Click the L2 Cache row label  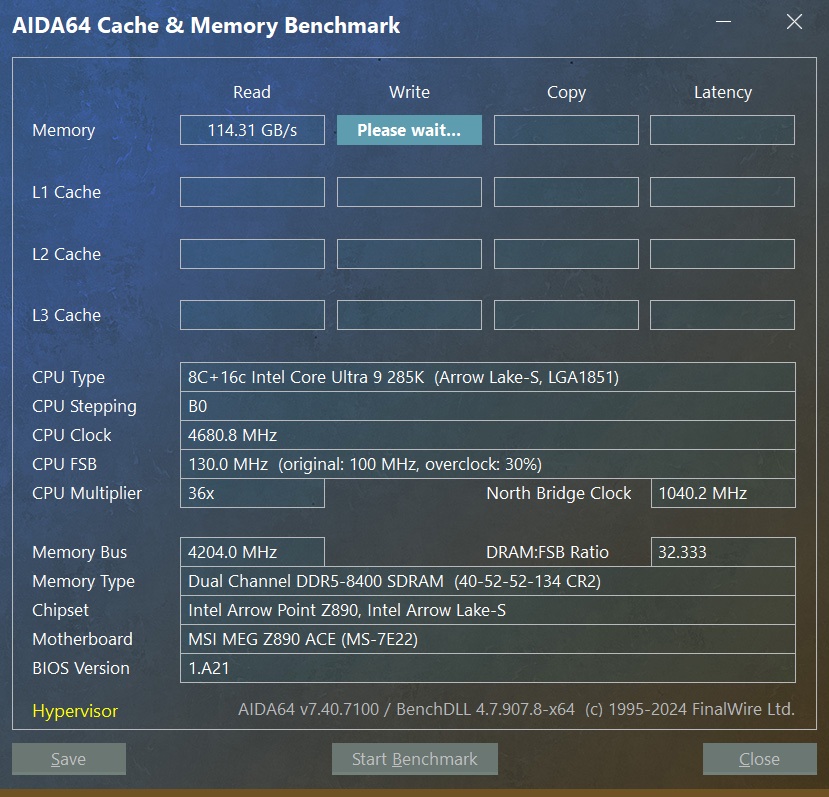[67, 254]
